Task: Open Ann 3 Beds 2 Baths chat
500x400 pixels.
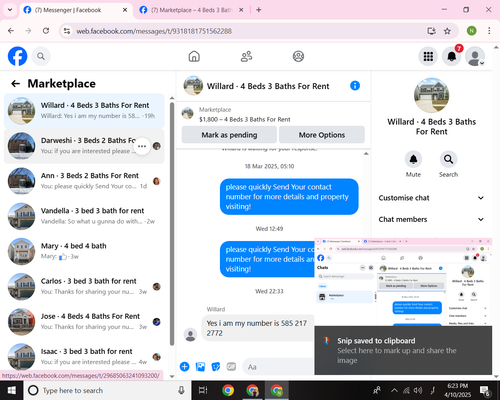Action: coord(84,181)
